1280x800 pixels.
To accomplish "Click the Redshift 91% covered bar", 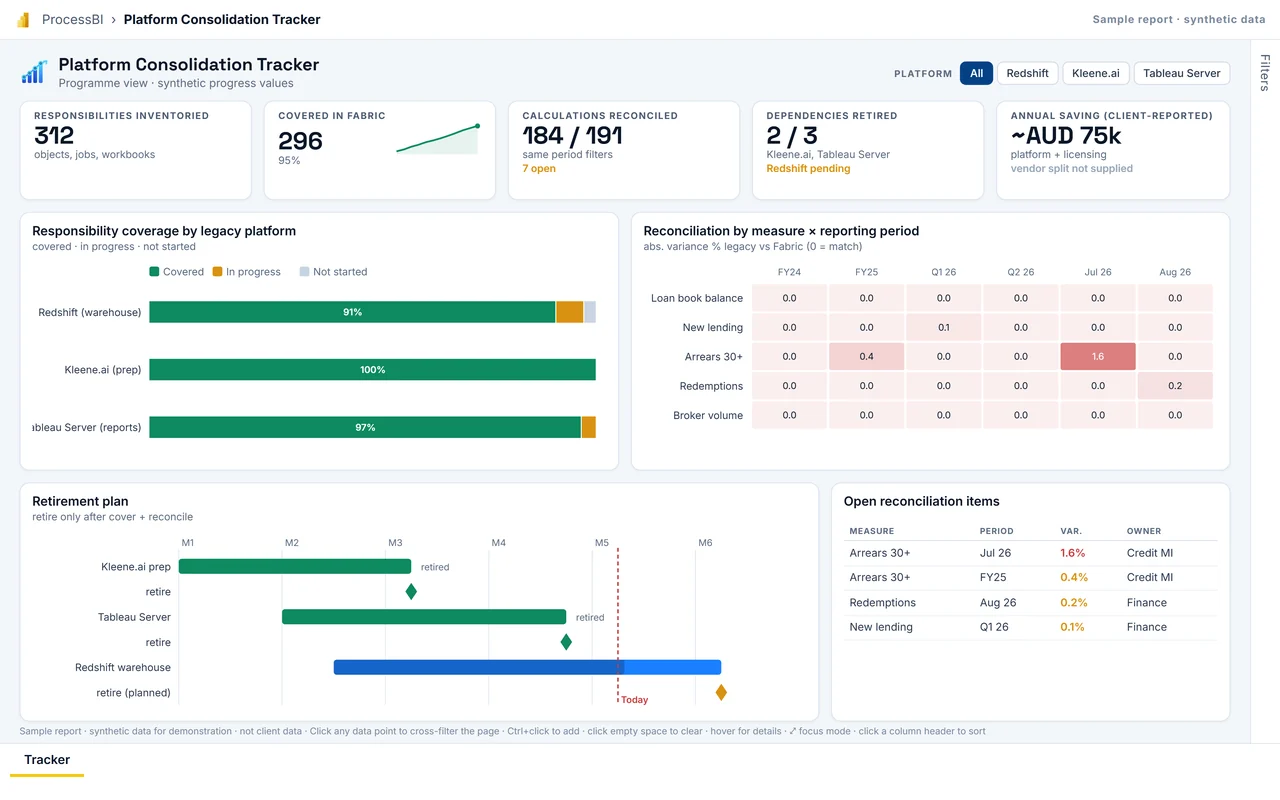I will coord(352,312).
